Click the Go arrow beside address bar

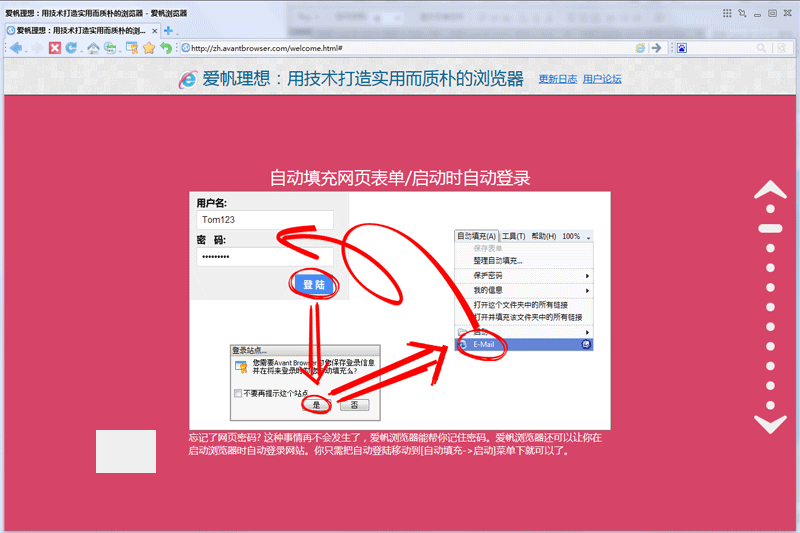(657, 48)
